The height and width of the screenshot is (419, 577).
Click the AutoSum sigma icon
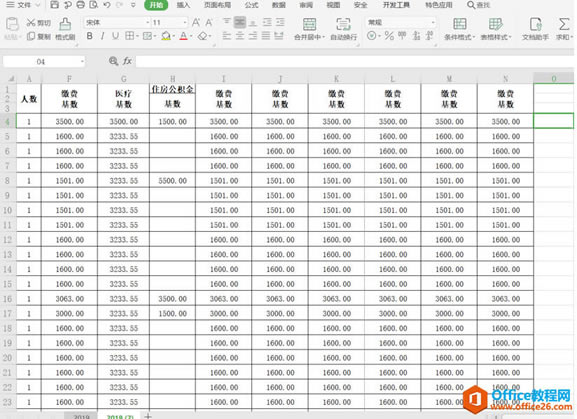pyautogui.click(x=564, y=24)
